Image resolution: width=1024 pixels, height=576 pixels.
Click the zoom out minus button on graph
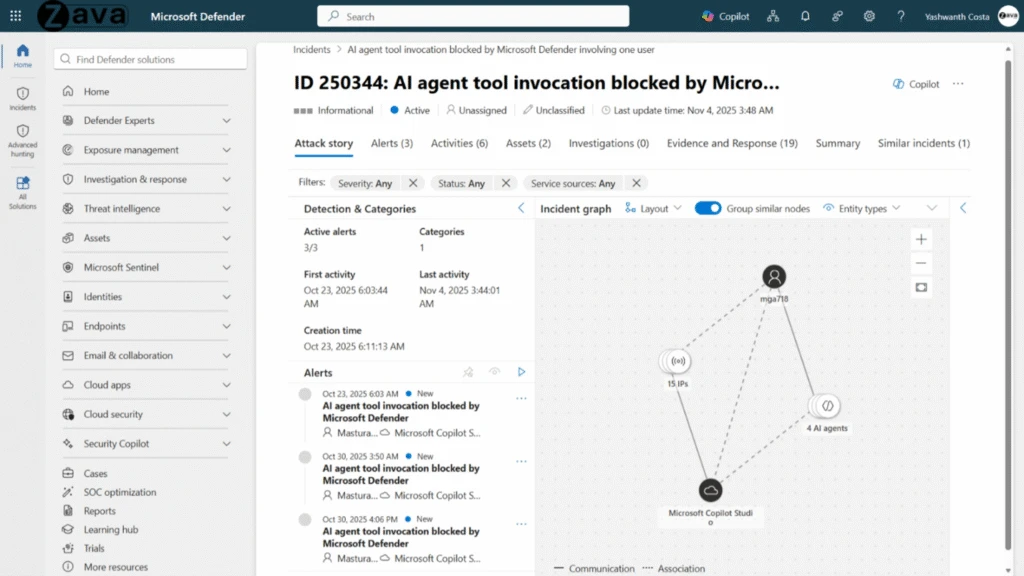click(x=921, y=263)
